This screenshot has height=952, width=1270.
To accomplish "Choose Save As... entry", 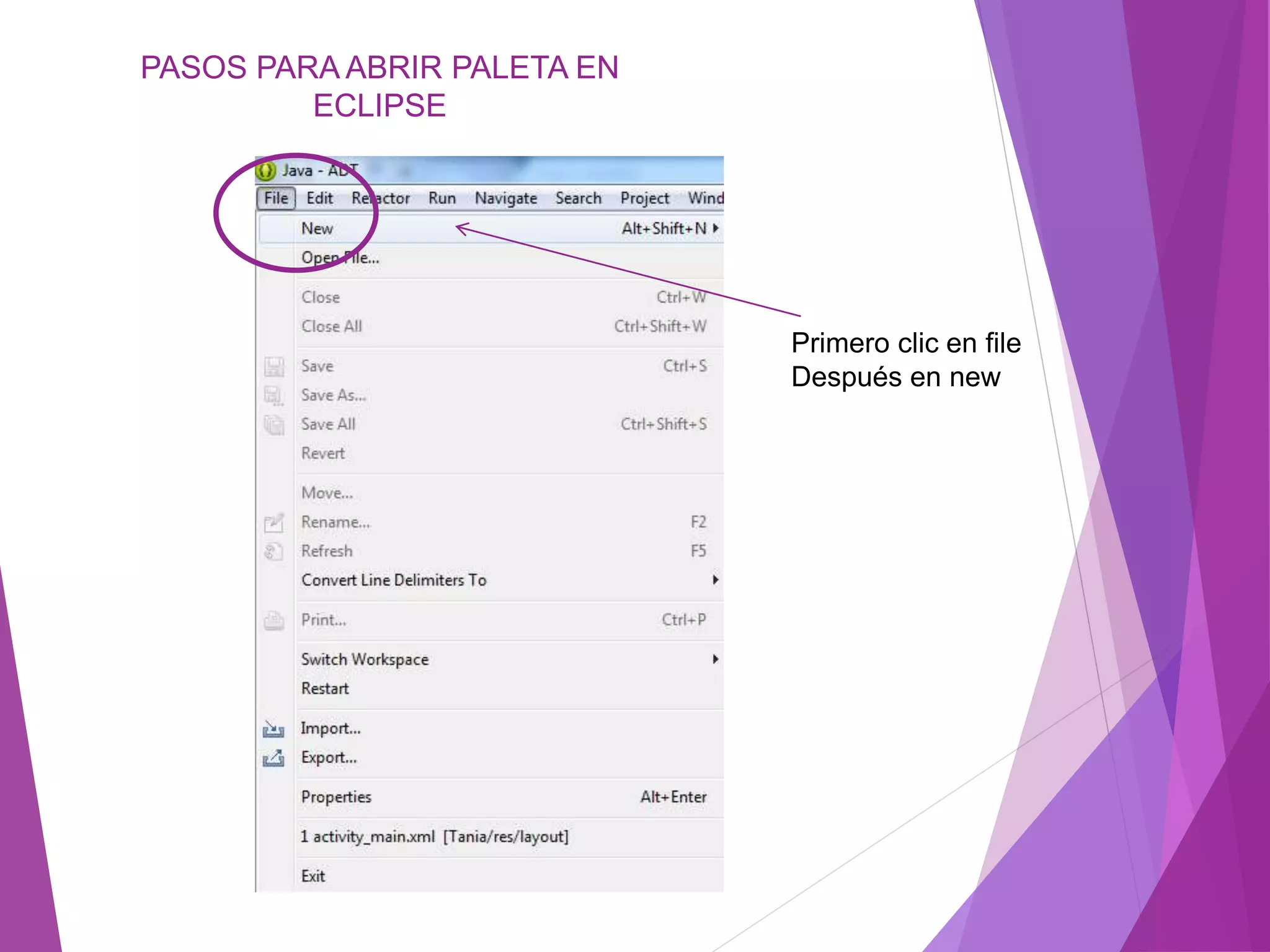I will coord(491,395).
